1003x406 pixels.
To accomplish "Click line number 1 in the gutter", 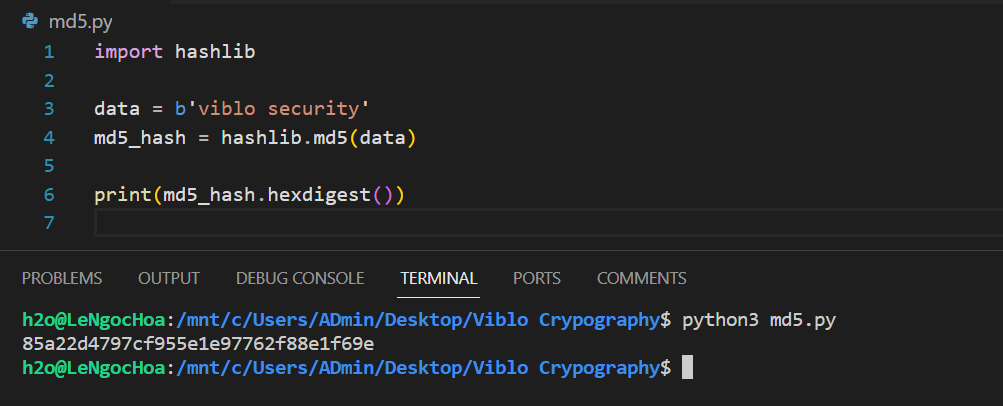I will [x=49, y=51].
